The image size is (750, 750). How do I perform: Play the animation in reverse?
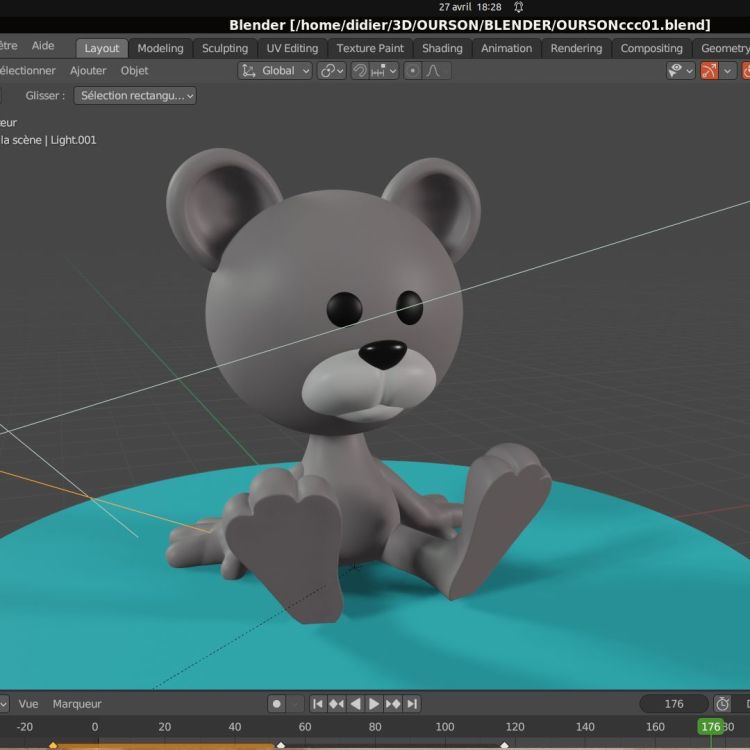pyautogui.click(x=355, y=704)
